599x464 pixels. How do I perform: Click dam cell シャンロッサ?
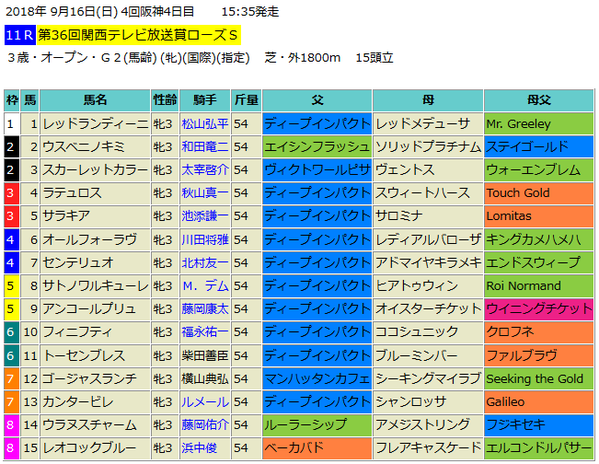click(x=428, y=402)
